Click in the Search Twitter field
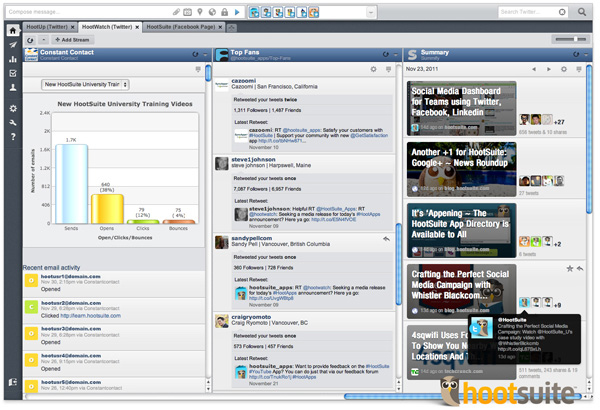 click(x=528, y=12)
